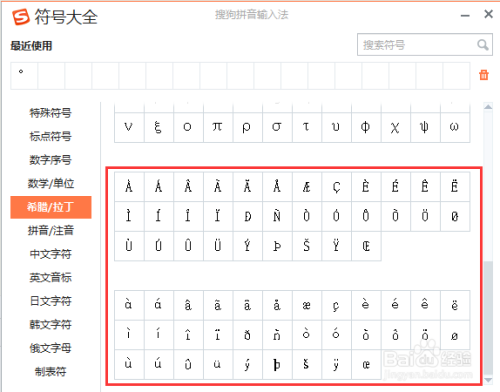Click the symbol list scrollbar thumb
Image resolution: width=500 pixels, height=392 pixels.
coord(488,318)
